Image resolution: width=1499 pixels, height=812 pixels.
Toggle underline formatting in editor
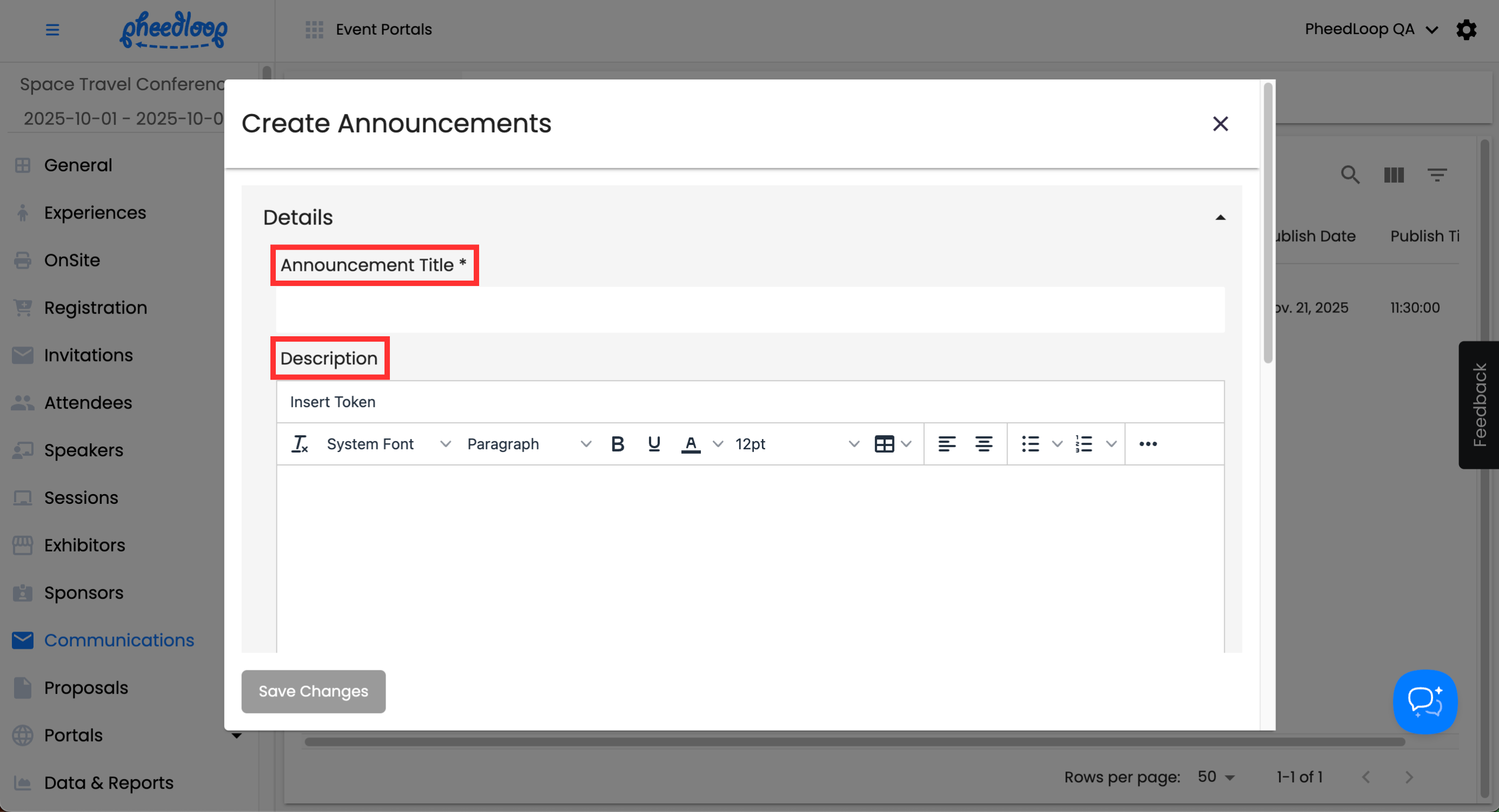point(654,444)
